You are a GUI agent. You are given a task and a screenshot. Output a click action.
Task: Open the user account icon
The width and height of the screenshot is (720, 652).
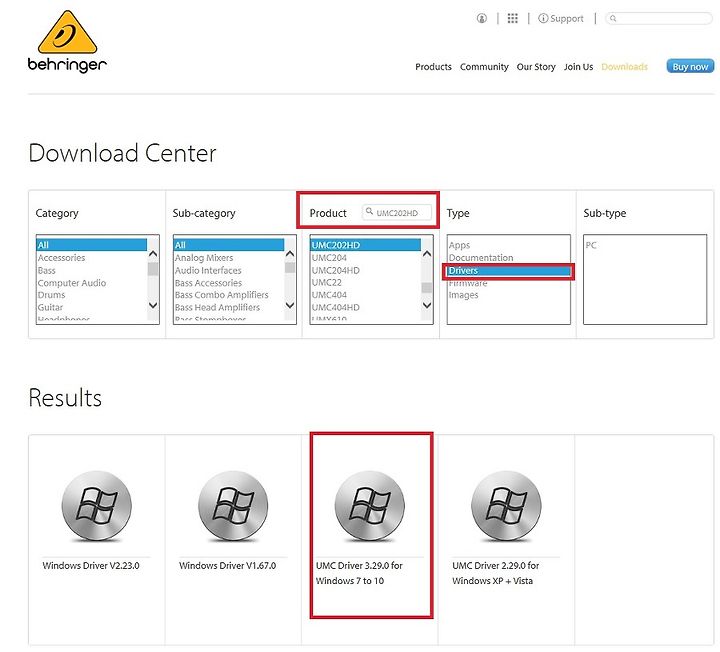(482, 18)
